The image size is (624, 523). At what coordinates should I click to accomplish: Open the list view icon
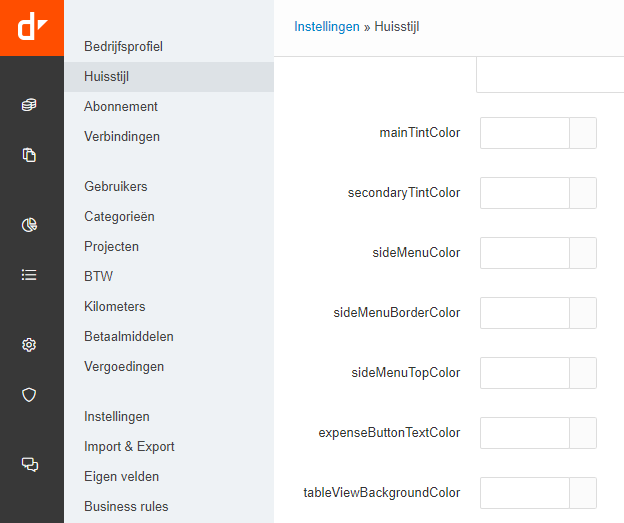pyautogui.click(x=30, y=275)
